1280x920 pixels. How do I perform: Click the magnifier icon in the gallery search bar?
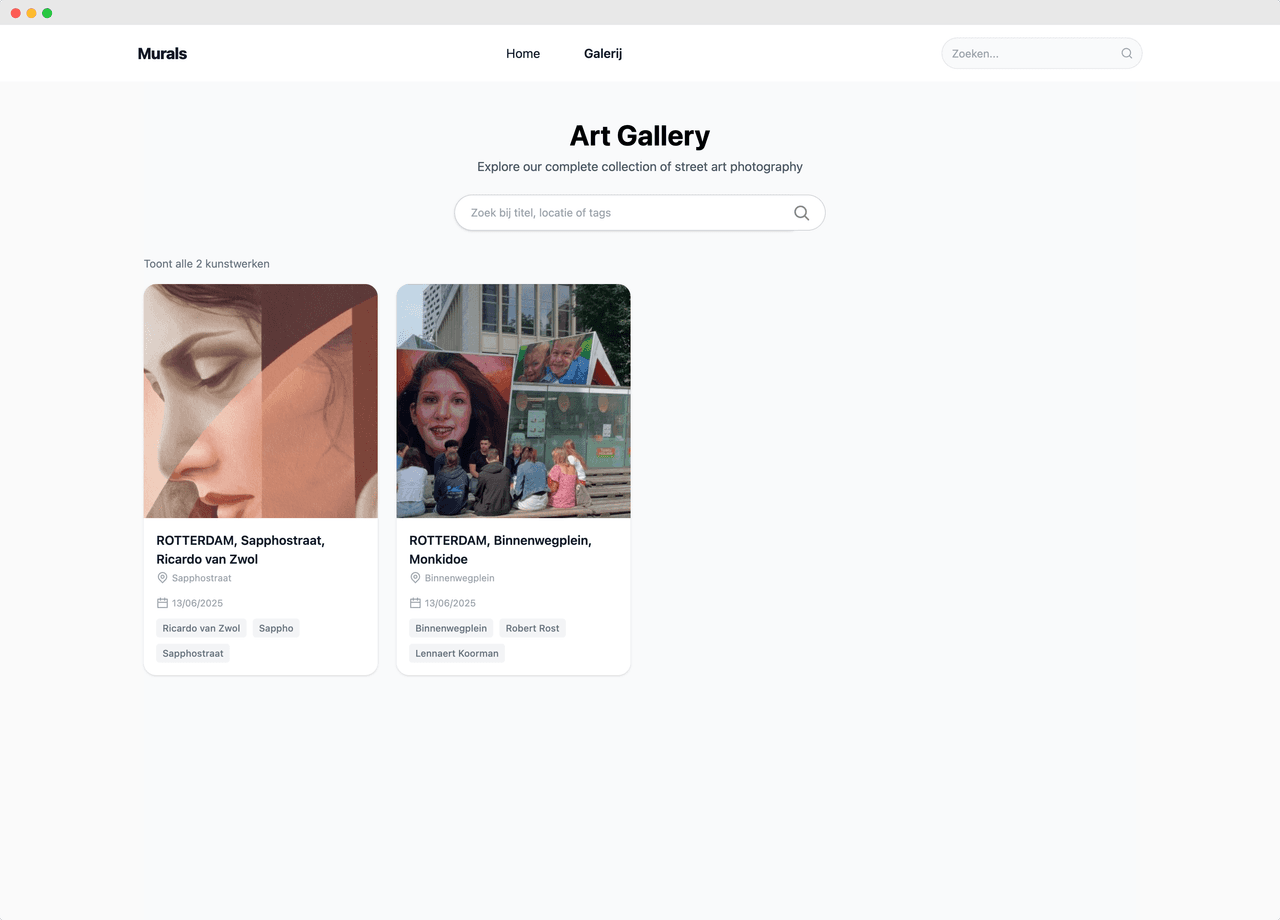click(801, 213)
